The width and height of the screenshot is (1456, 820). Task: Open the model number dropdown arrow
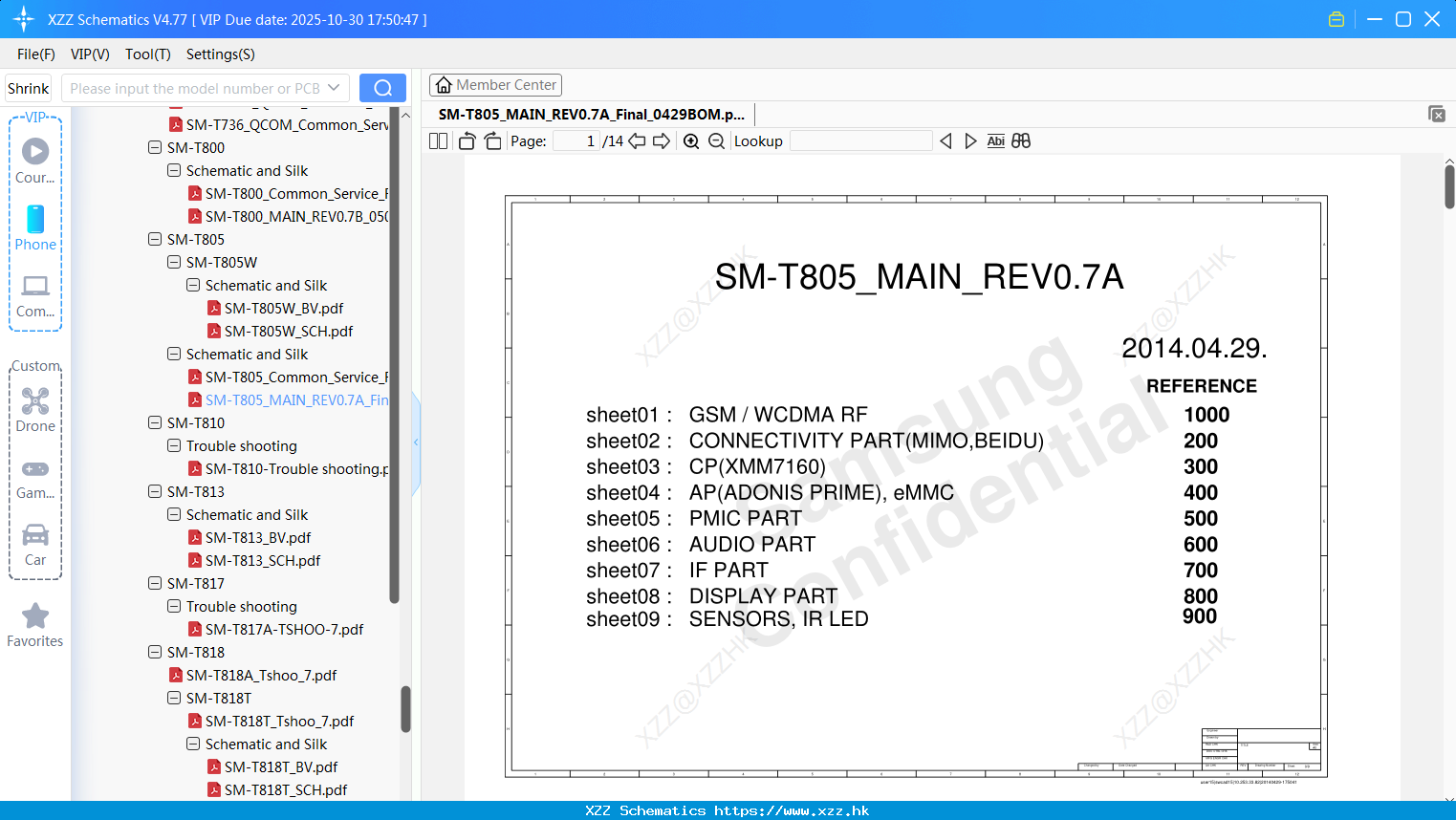[x=334, y=88]
